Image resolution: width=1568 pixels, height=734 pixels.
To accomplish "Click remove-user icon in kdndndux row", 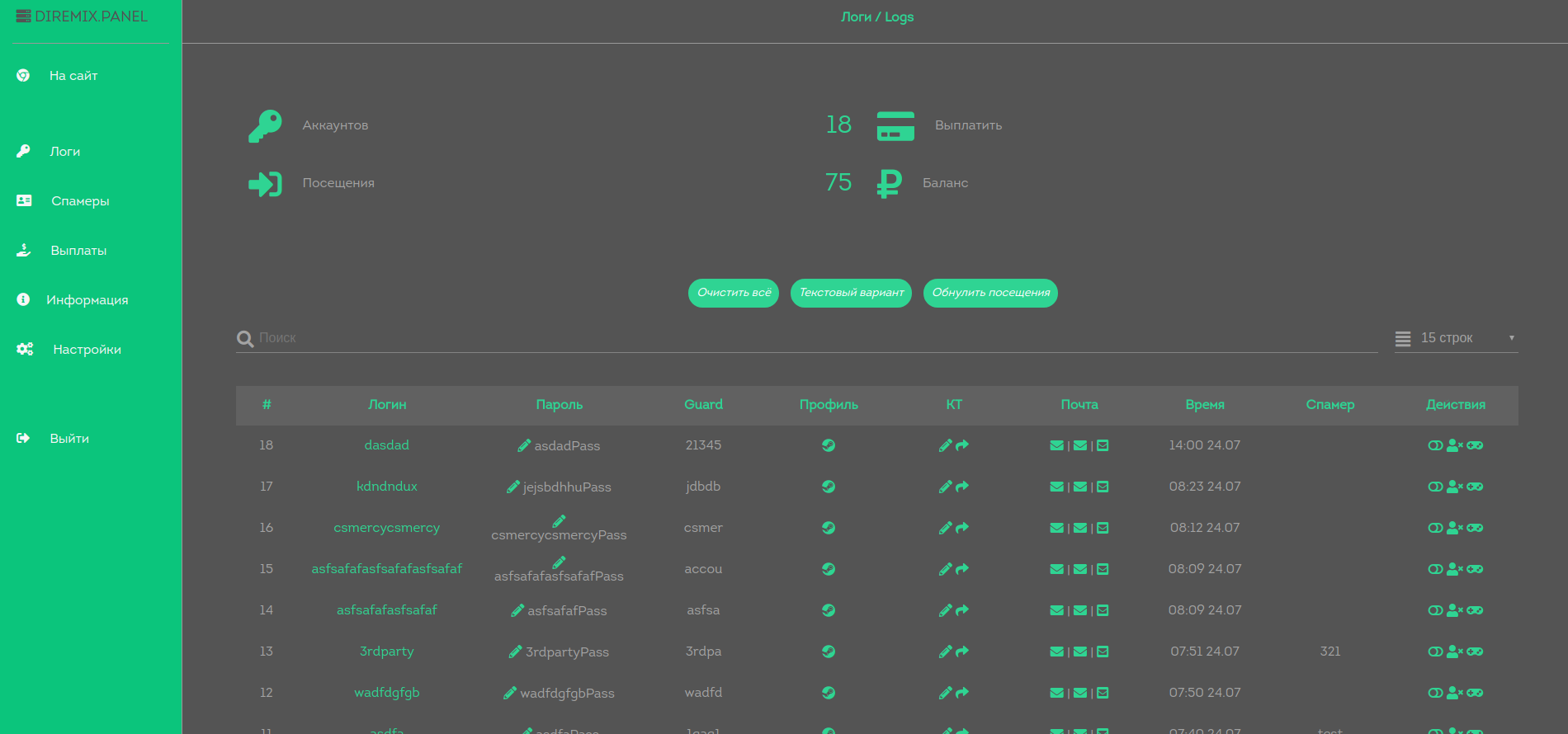I will tap(1455, 487).
